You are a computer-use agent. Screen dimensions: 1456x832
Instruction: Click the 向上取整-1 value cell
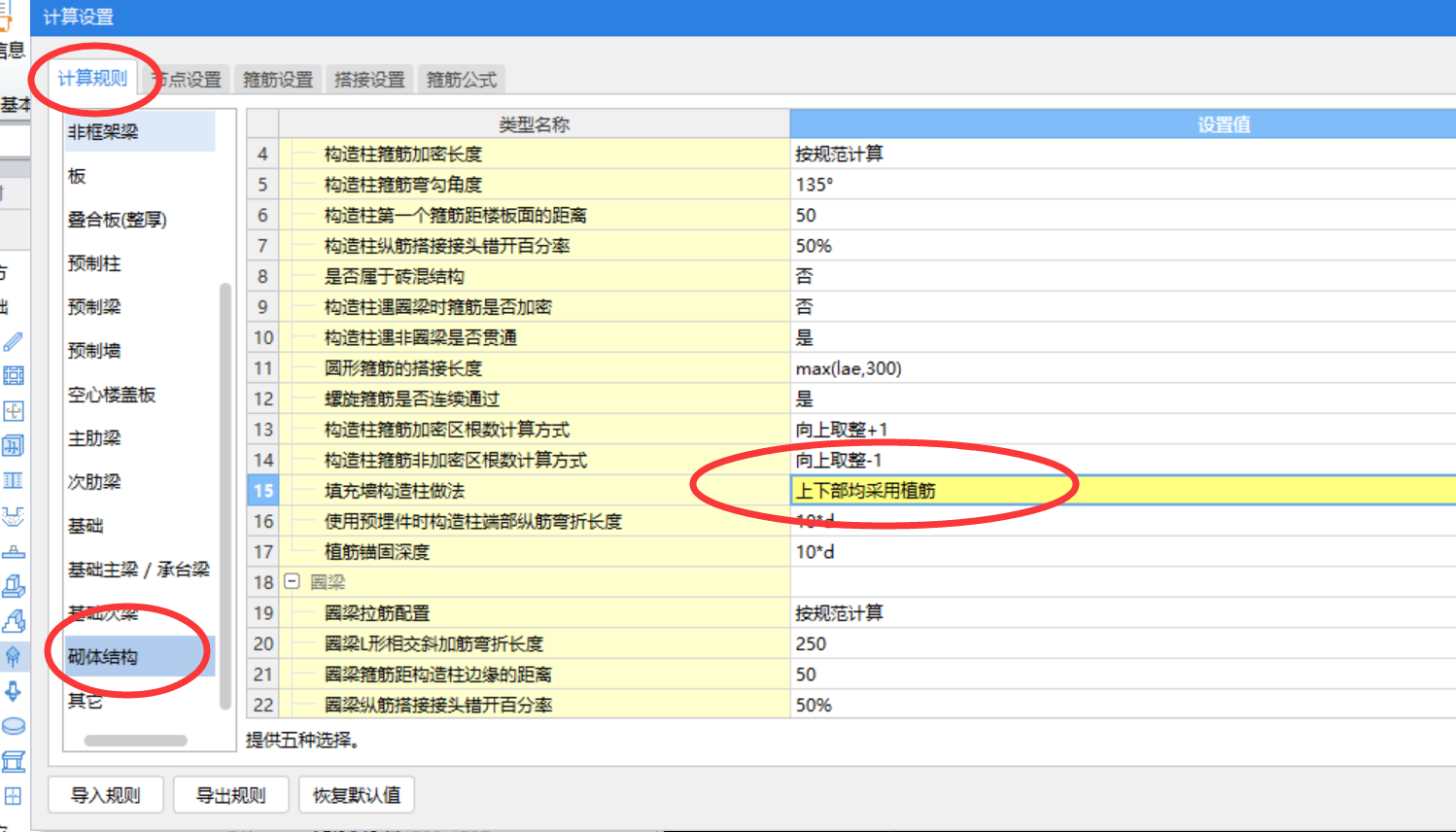tap(1124, 460)
